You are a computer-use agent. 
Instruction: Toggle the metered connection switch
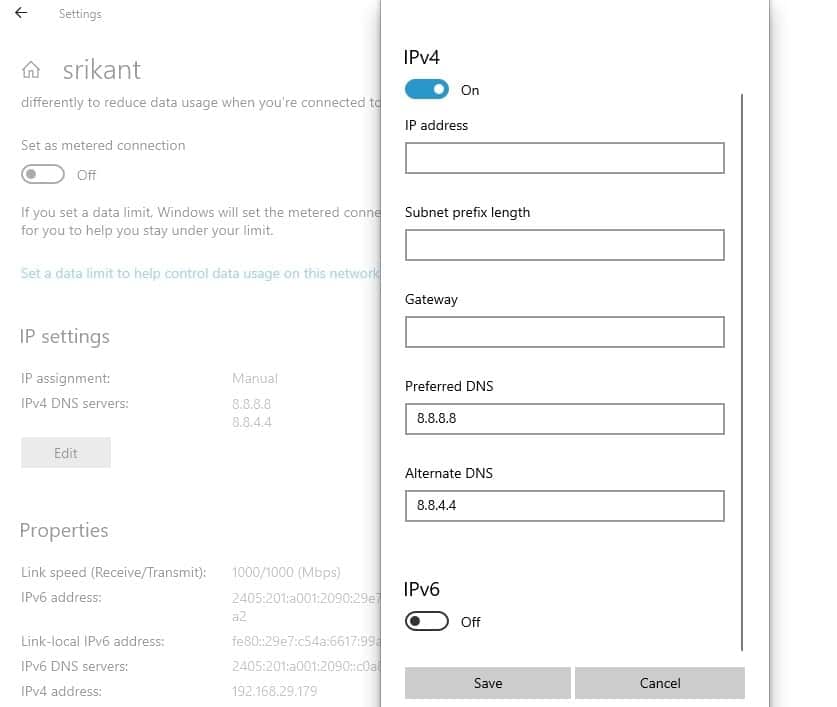point(43,174)
